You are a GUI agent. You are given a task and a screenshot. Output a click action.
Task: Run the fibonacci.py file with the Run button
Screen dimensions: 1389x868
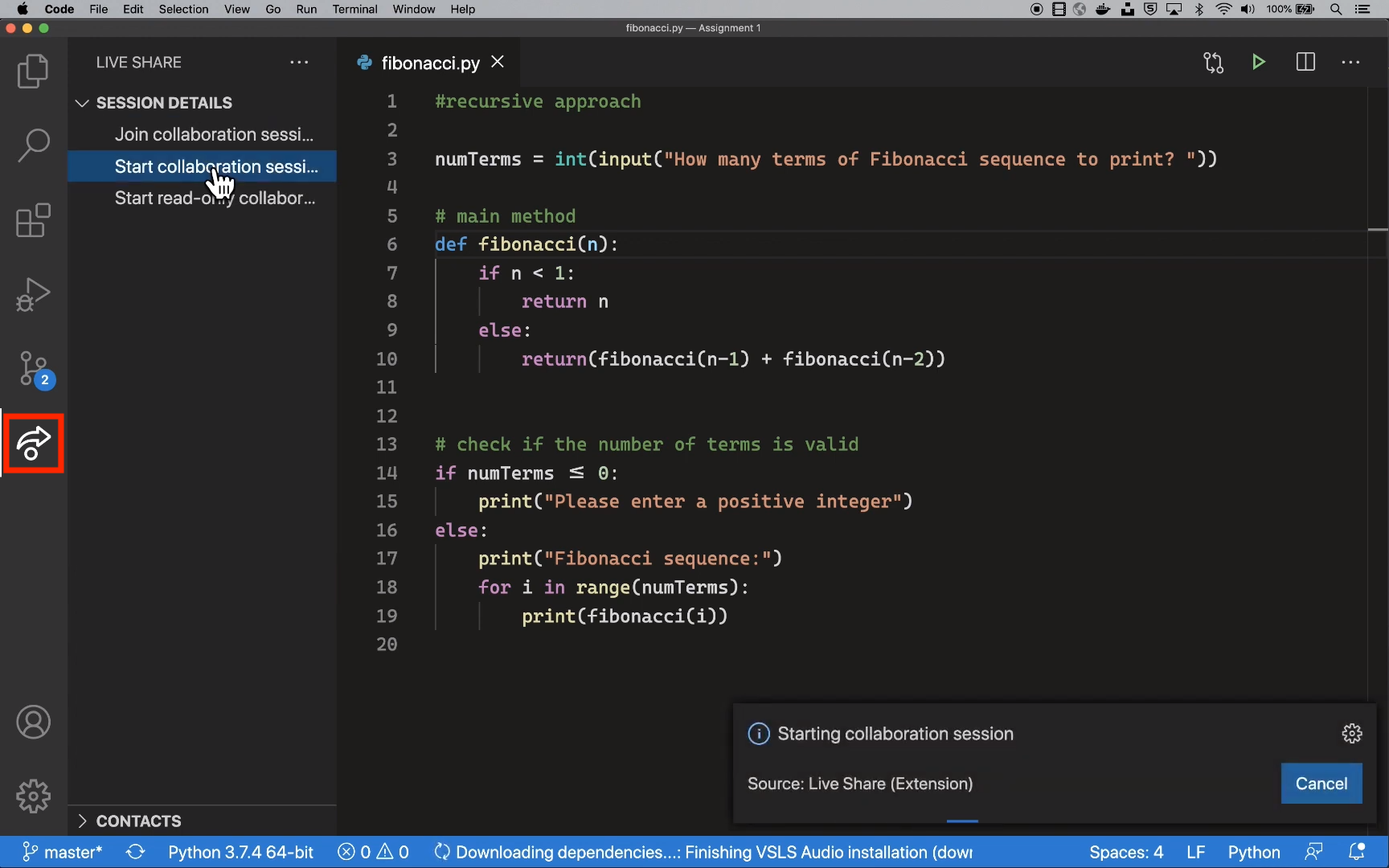[1259, 62]
